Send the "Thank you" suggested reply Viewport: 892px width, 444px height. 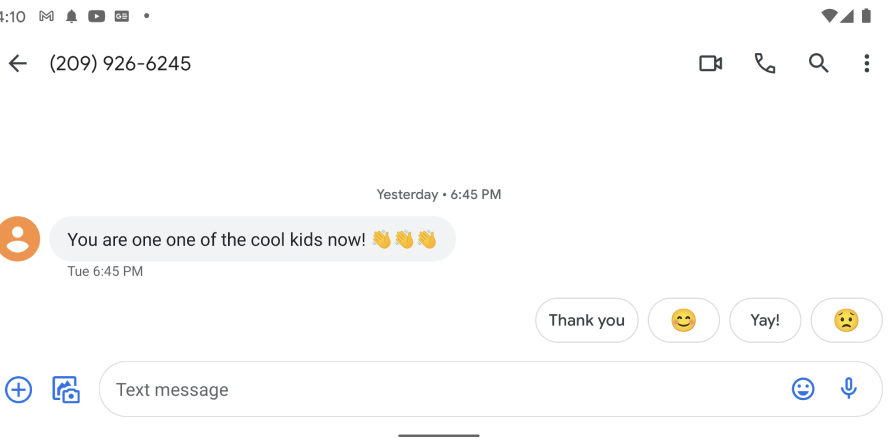pos(587,320)
